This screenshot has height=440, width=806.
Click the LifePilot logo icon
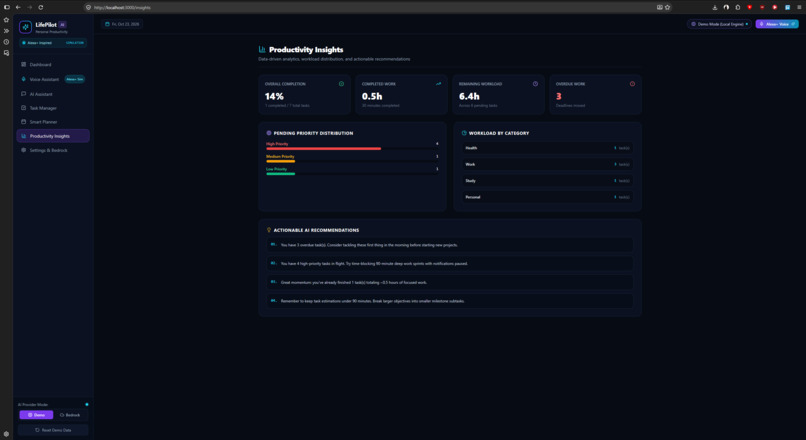click(25, 27)
